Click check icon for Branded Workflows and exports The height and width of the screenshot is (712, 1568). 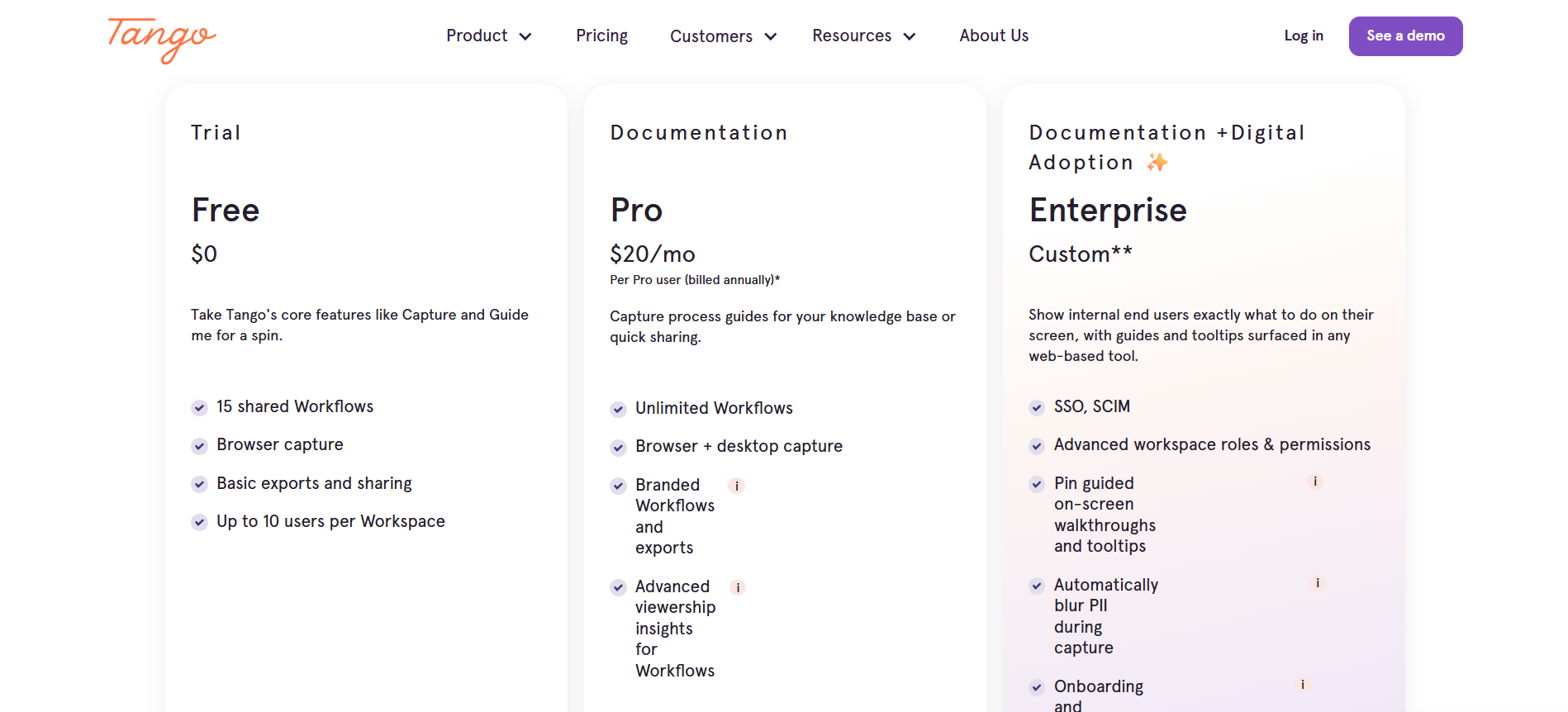[x=618, y=486]
